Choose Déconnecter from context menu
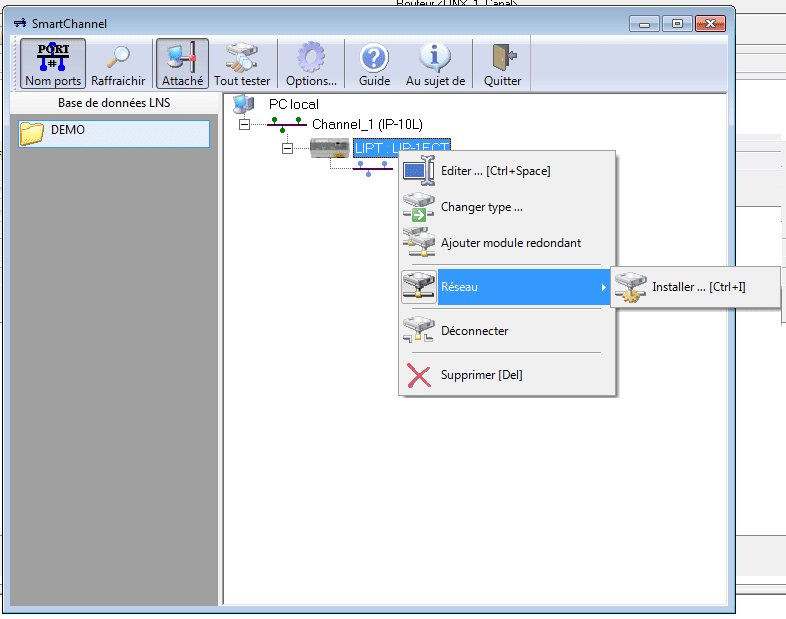The image size is (786, 619). 474,331
